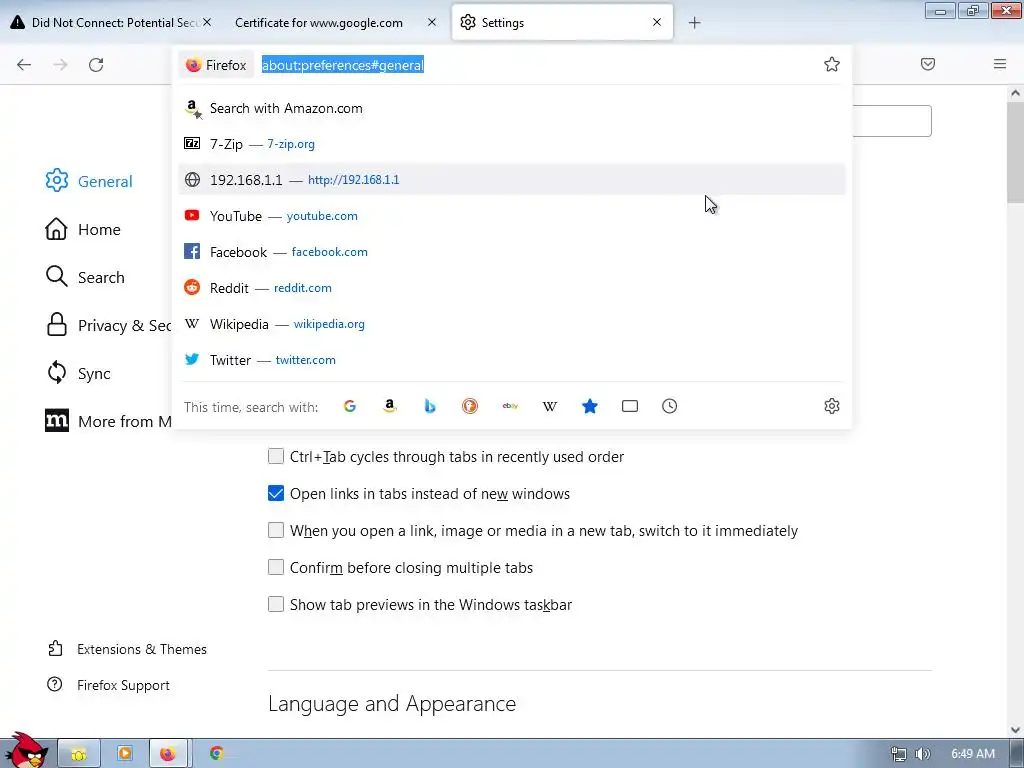Open Privacy & Security settings category
The image size is (1024, 768).
108,325
